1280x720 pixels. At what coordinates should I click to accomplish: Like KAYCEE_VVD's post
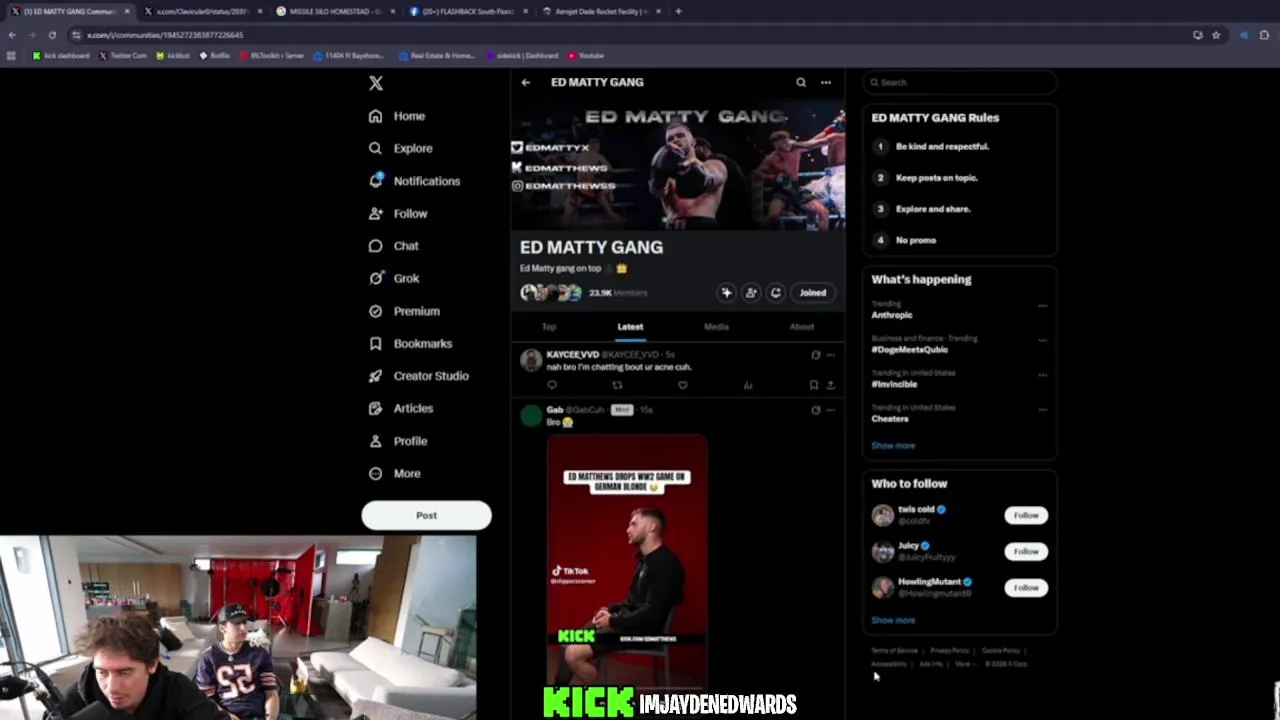[683, 385]
